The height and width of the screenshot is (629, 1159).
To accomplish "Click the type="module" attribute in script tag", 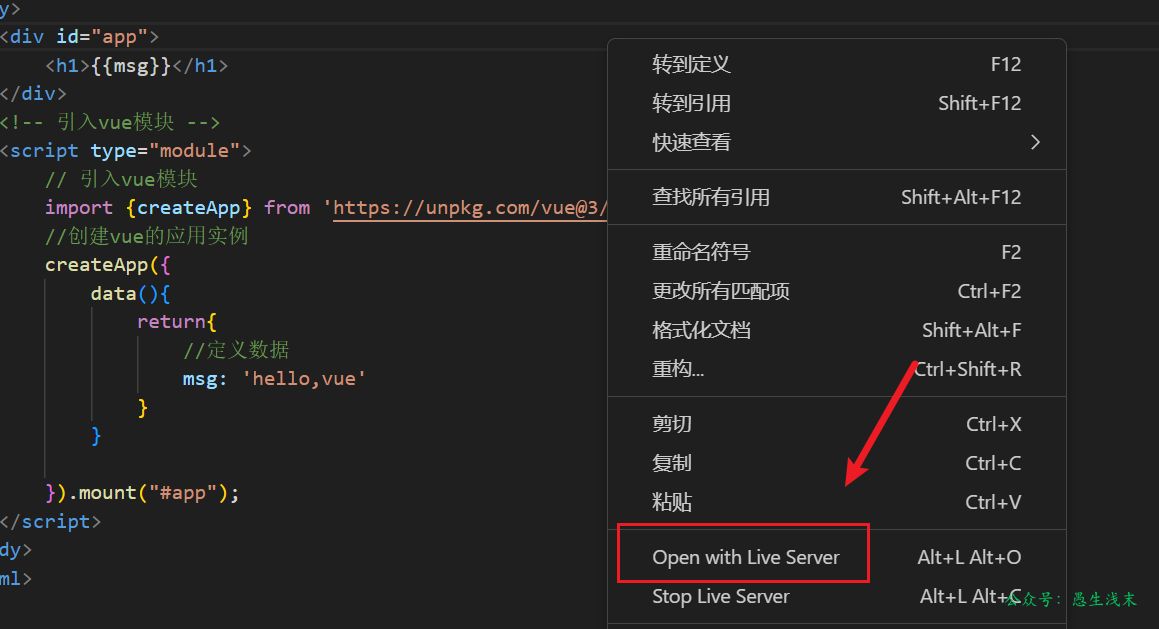I will 165,151.
